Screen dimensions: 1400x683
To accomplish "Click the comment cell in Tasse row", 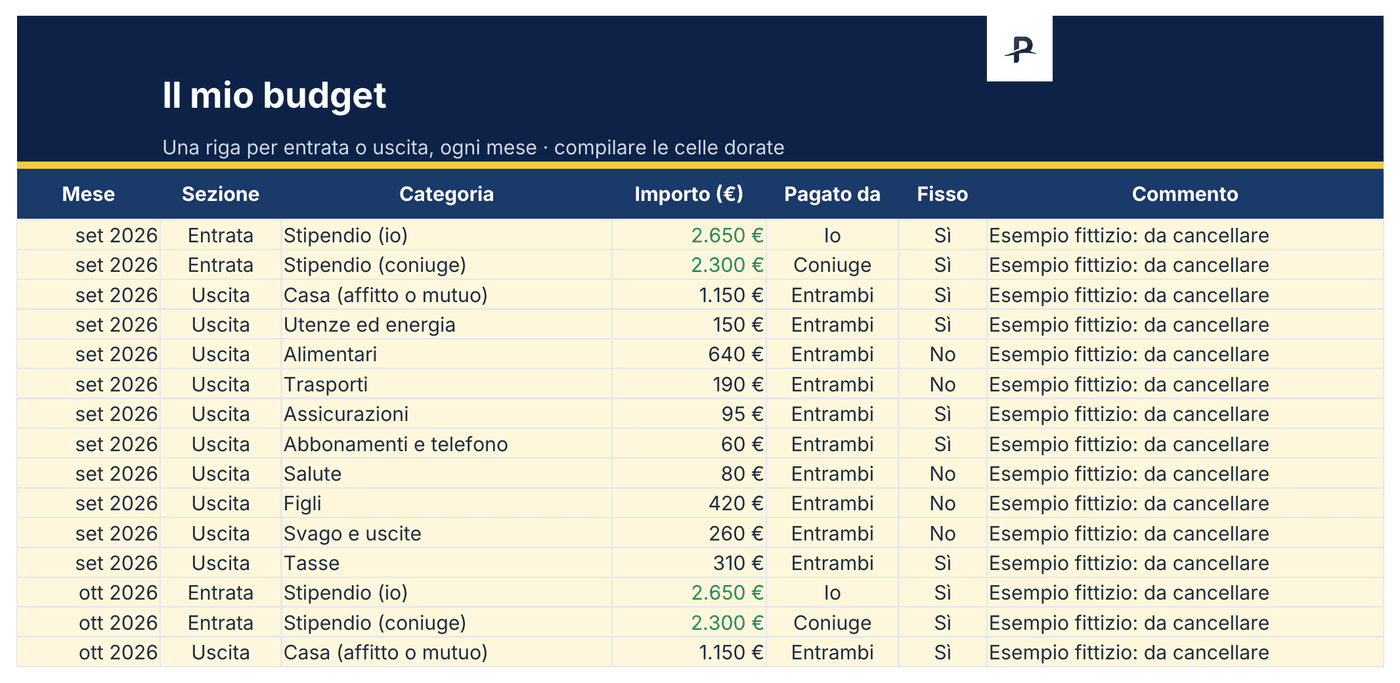I will [1185, 563].
